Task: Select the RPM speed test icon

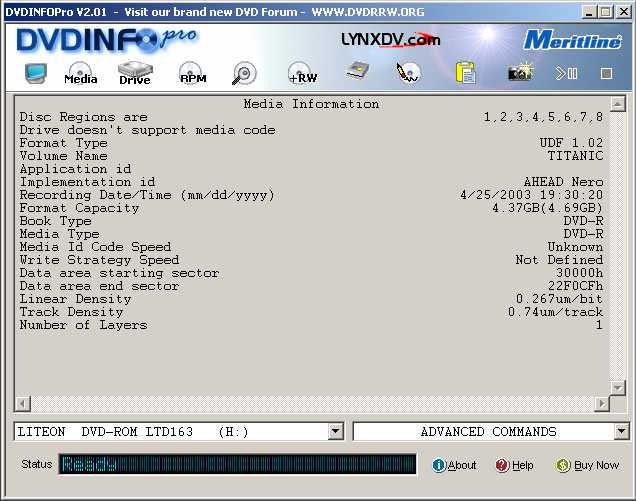Action: click(192, 73)
